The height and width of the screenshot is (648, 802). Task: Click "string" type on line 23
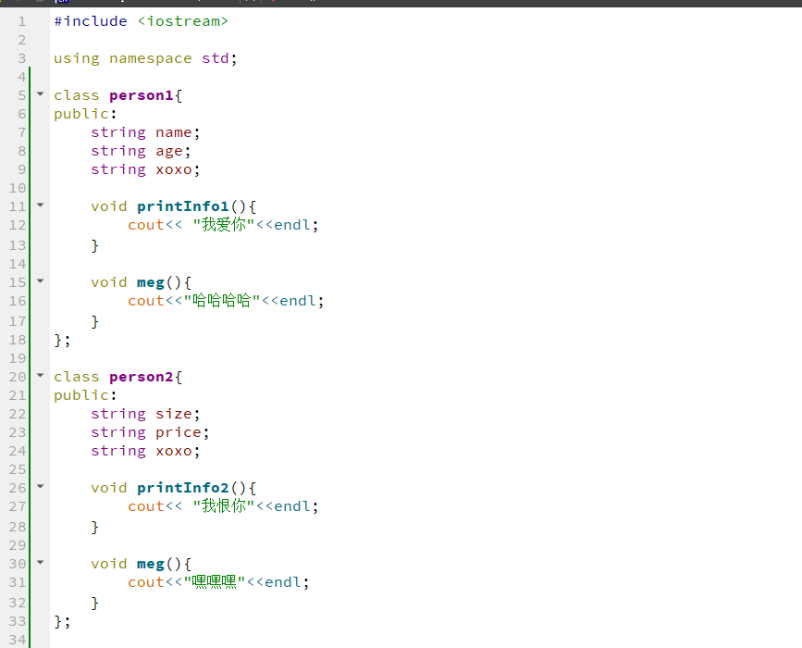(x=118, y=433)
